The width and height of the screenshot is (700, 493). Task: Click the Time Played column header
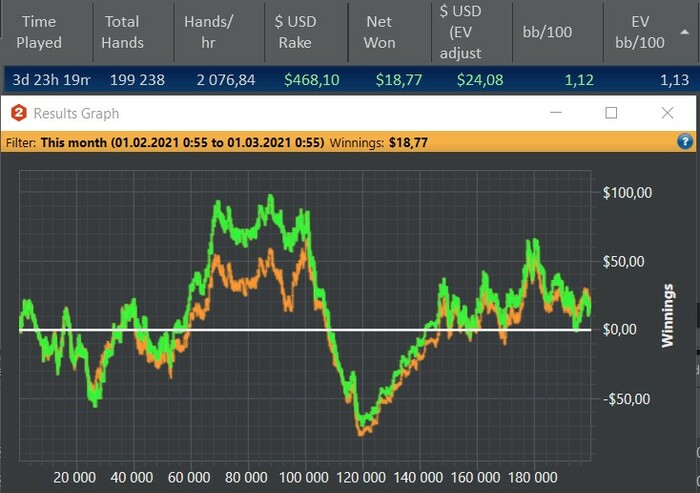tap(39, 32)
